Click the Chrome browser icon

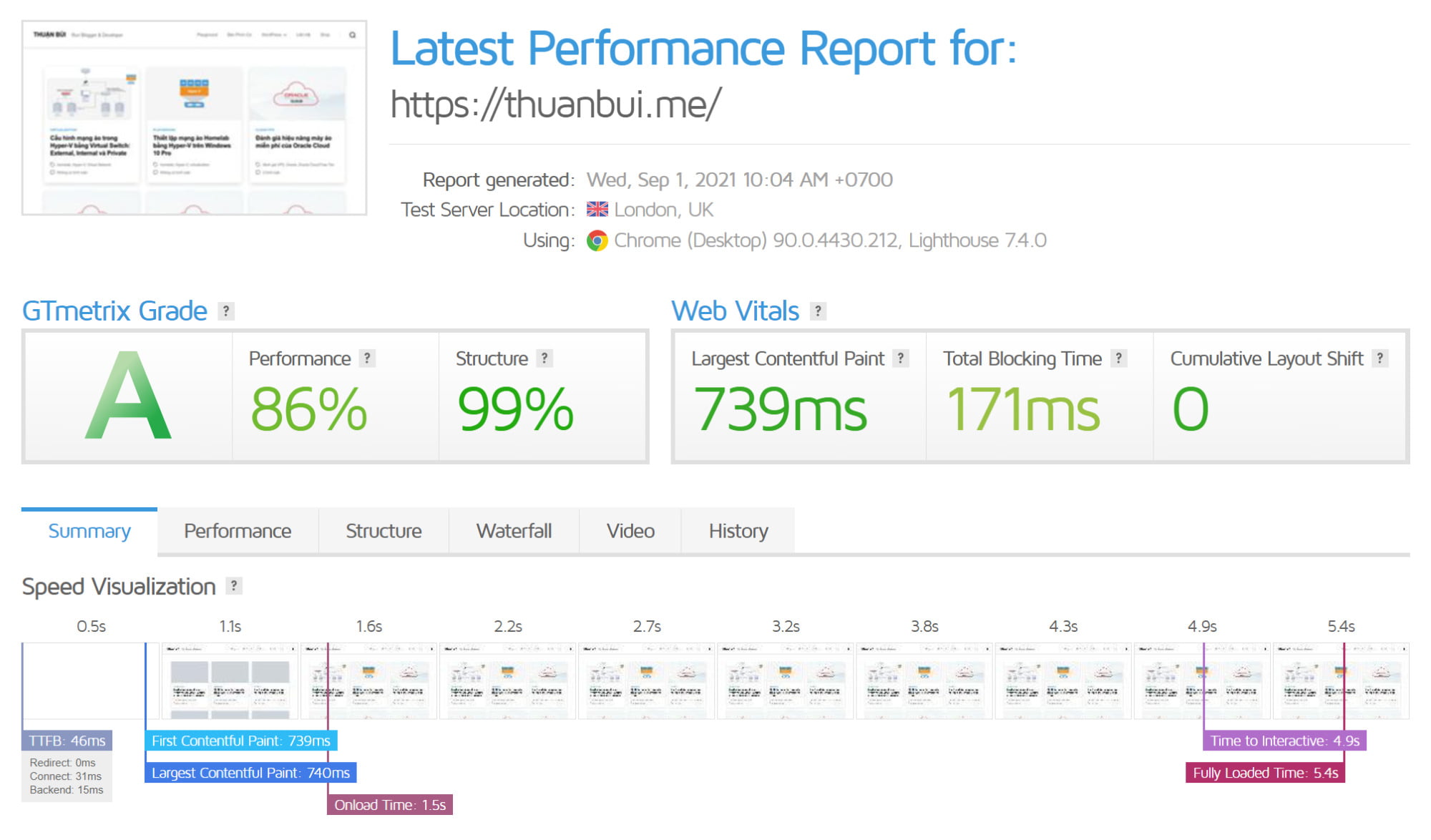pos(597,240)
